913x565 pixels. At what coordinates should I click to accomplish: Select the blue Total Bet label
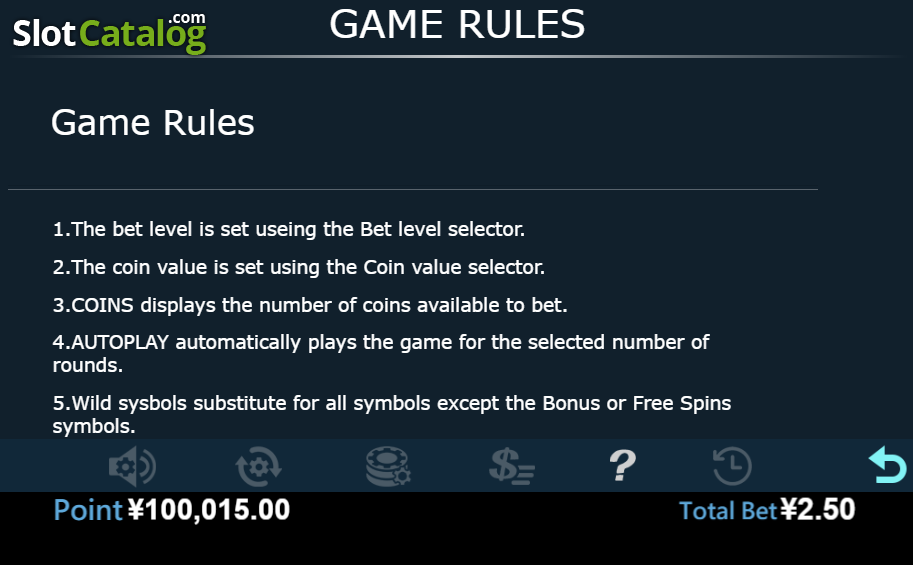coord(728,511)
